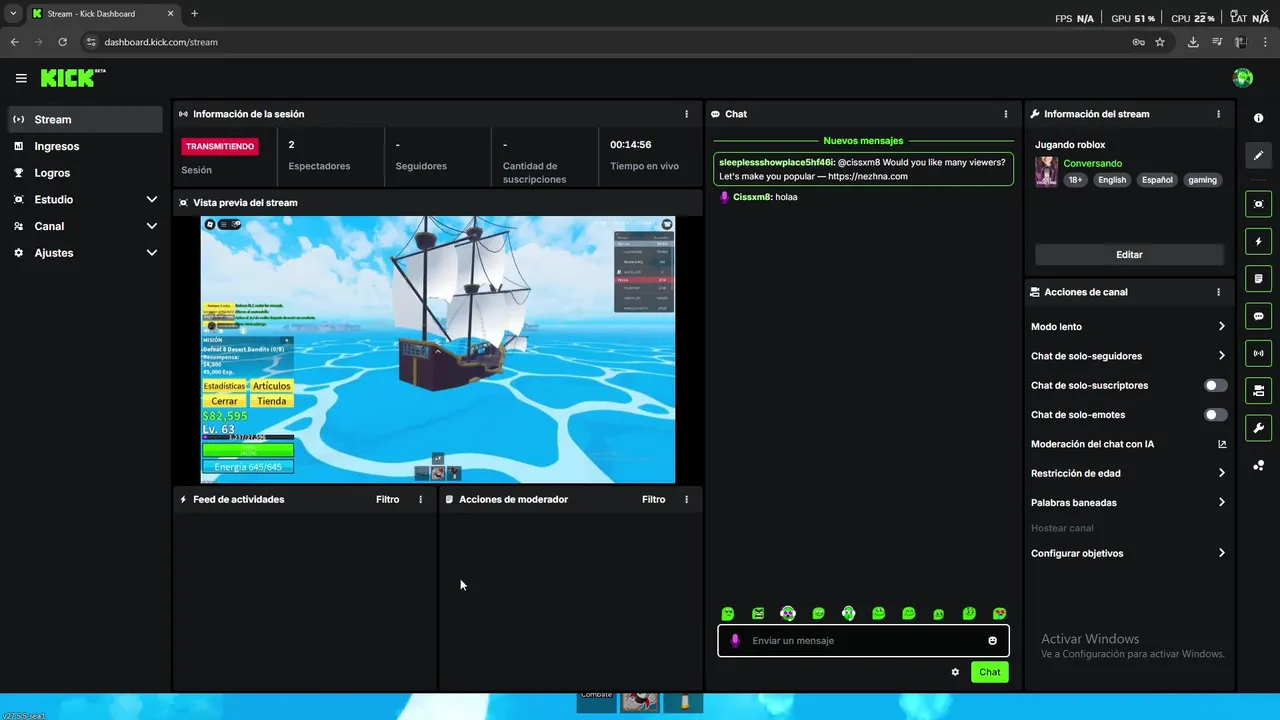
Task: Go to Ingresos in sidebar
Action: (85, 146)
